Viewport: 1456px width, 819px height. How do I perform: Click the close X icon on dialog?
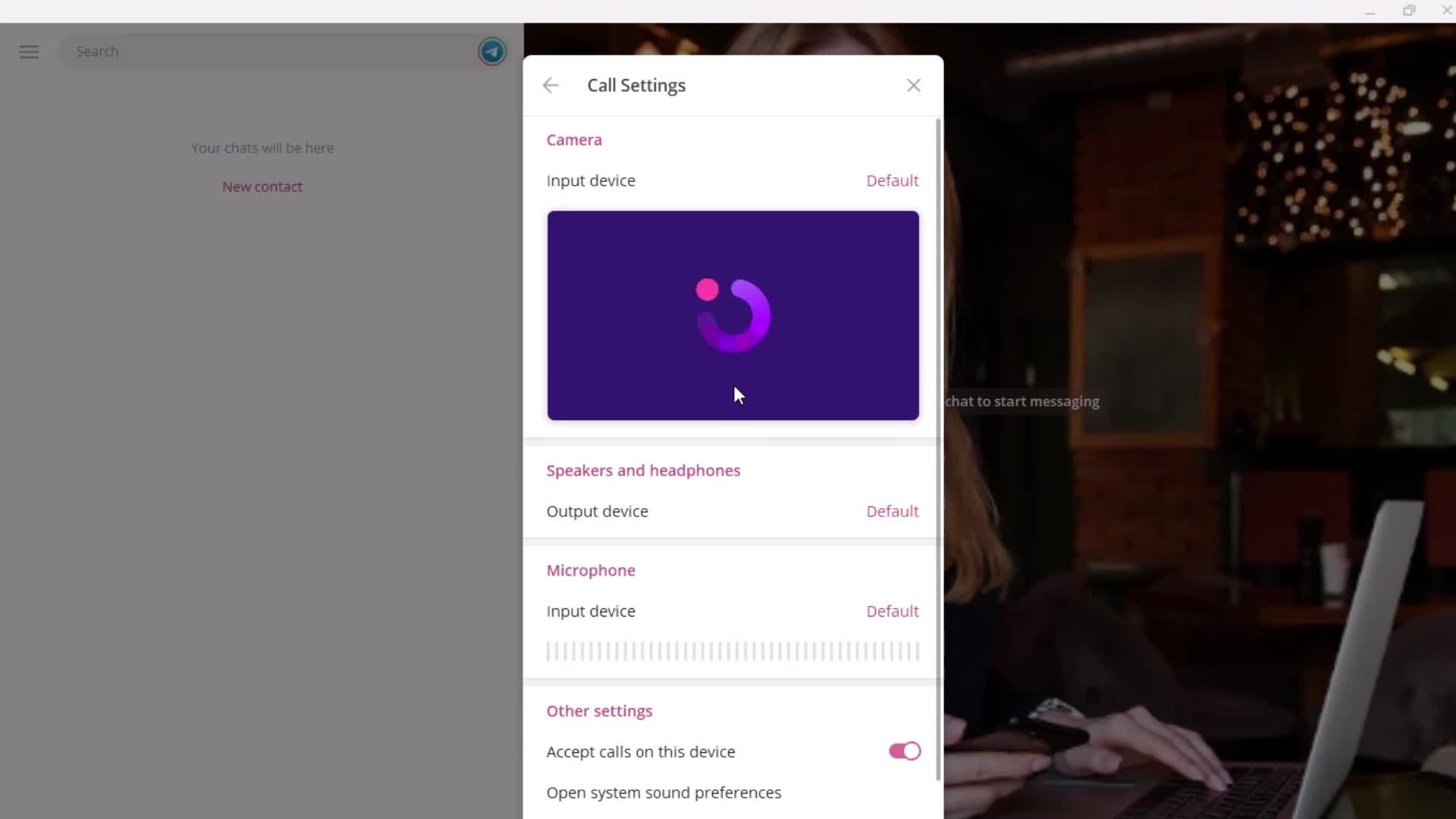pyautogui.click(x=913, y=85)
